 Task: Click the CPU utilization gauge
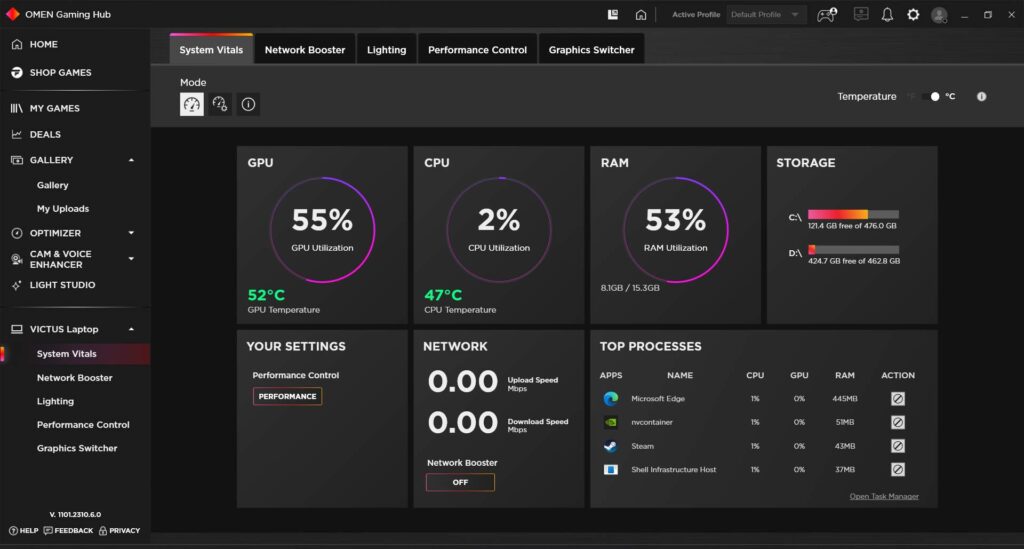tap(499, 230)
